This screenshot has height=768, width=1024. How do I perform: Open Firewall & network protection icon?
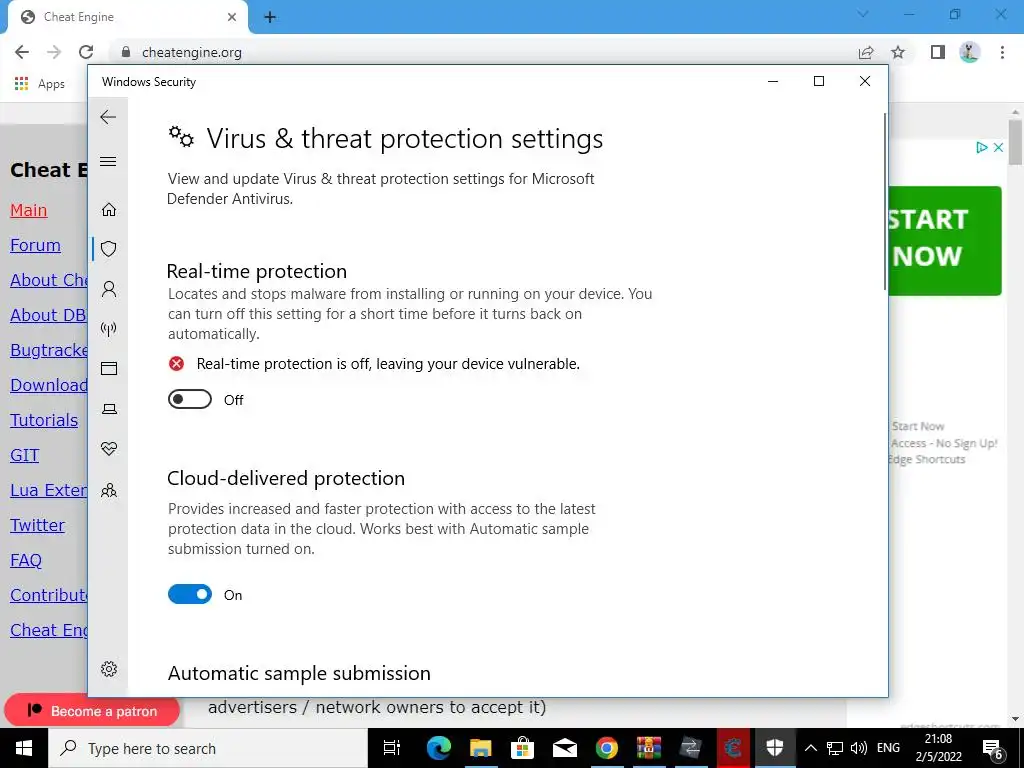coord(109,328)
